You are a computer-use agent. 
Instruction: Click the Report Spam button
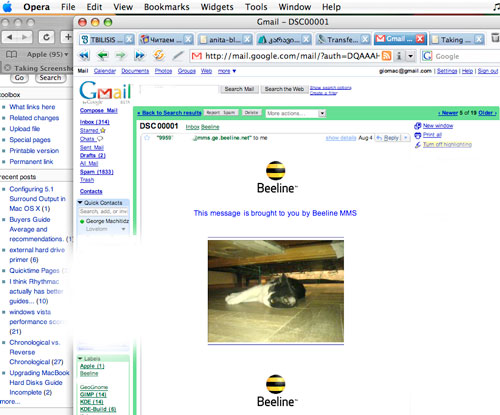tap(221, 113)
